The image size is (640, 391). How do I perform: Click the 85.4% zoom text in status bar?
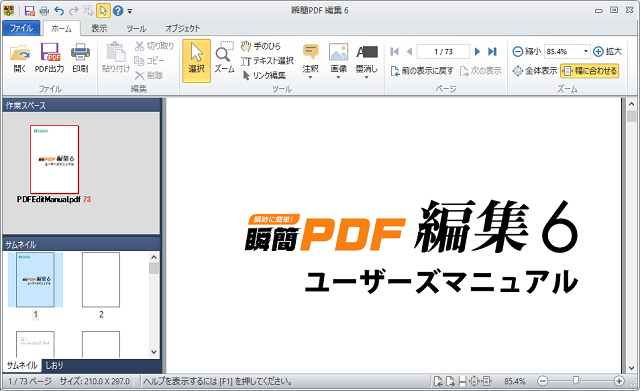pos(514,381)
